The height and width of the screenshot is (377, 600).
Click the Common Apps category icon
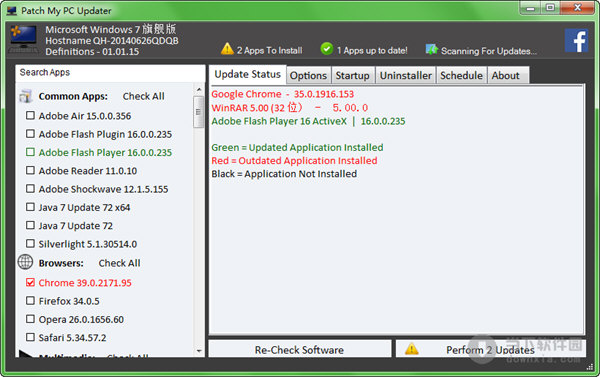pyautogui.click(x=26, y=96)
